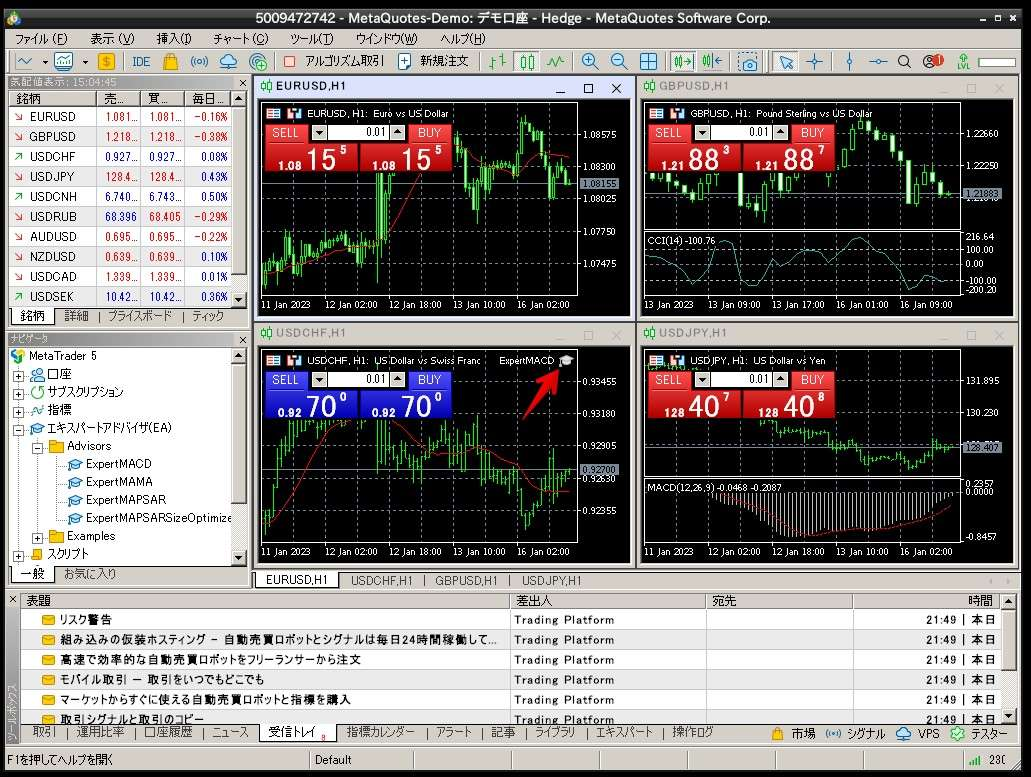The image size is (1031, 777).
Task: Click 新規注文 new order button
Action: [433, 61]
